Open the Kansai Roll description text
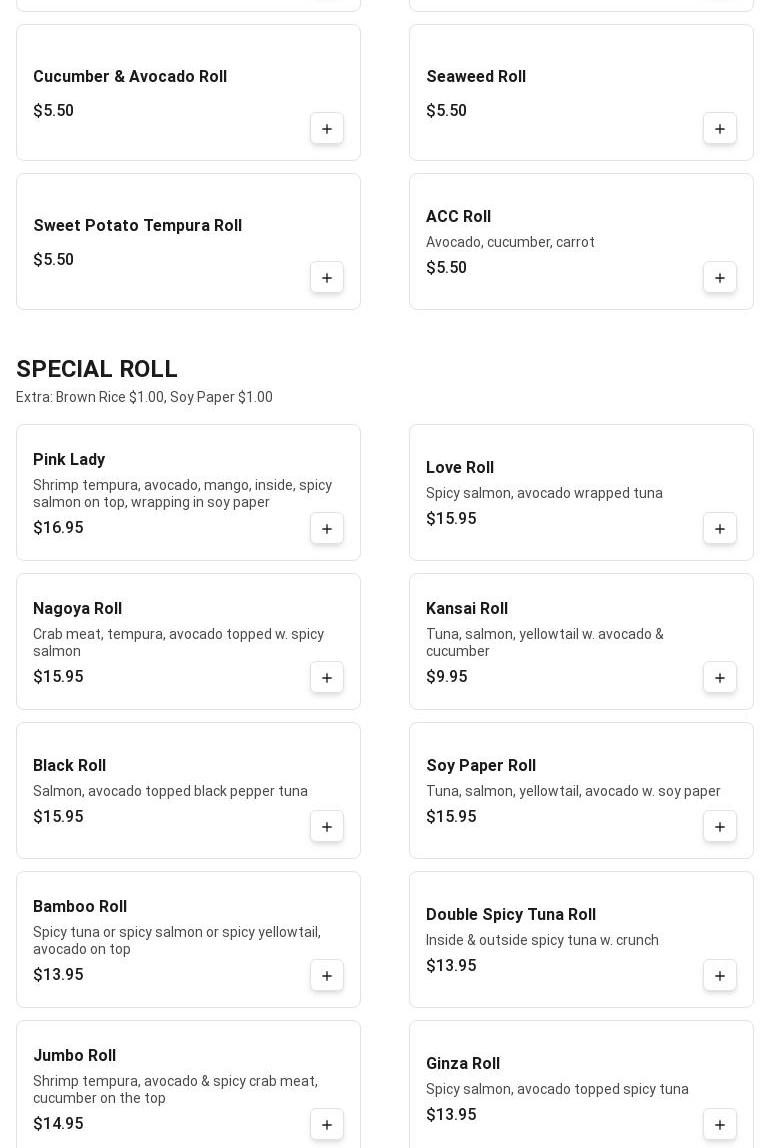The width and height of the screenshot is (770, 1148). click(544, 642)
